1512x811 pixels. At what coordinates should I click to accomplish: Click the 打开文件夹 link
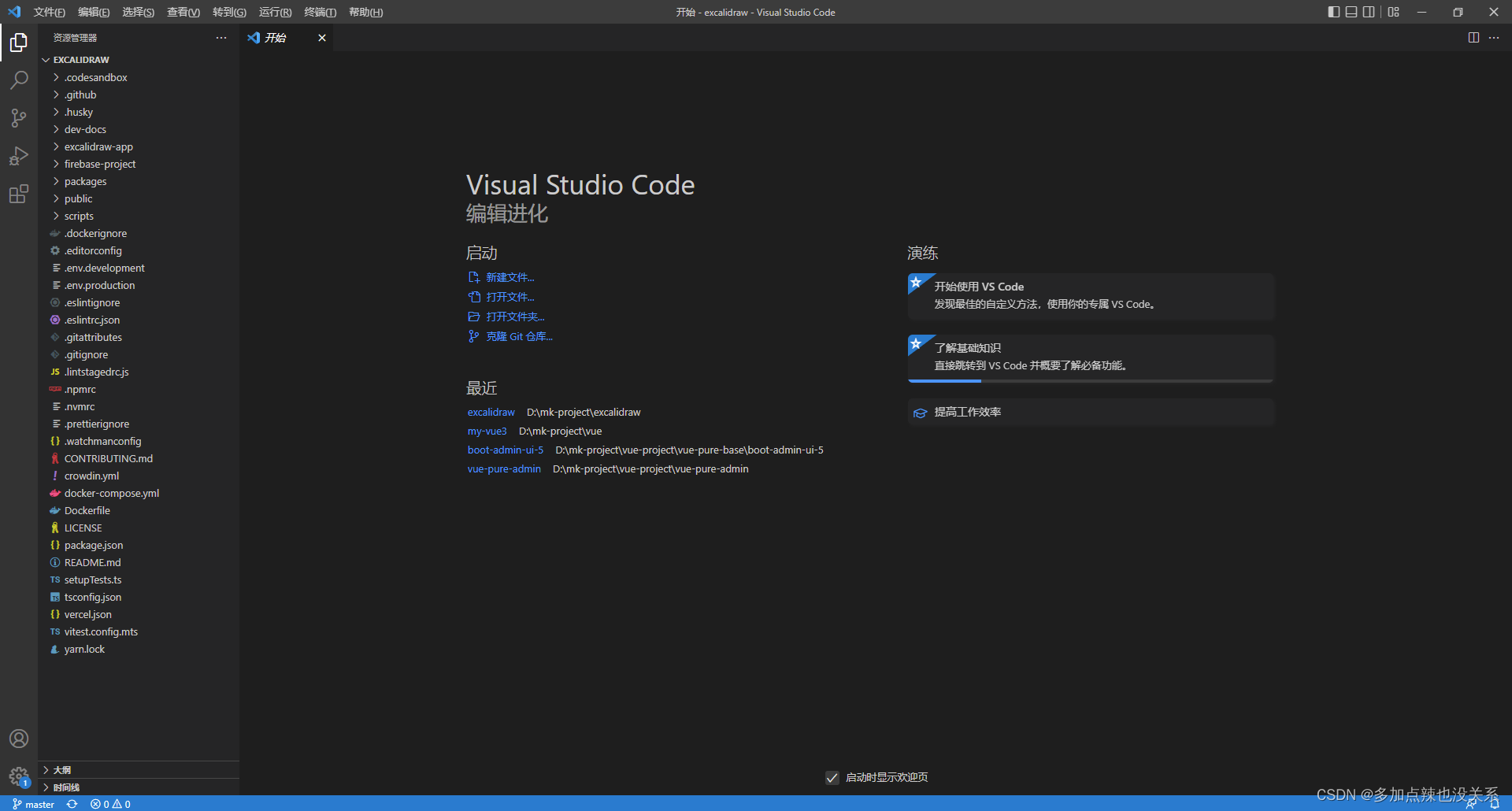(506, 317)
